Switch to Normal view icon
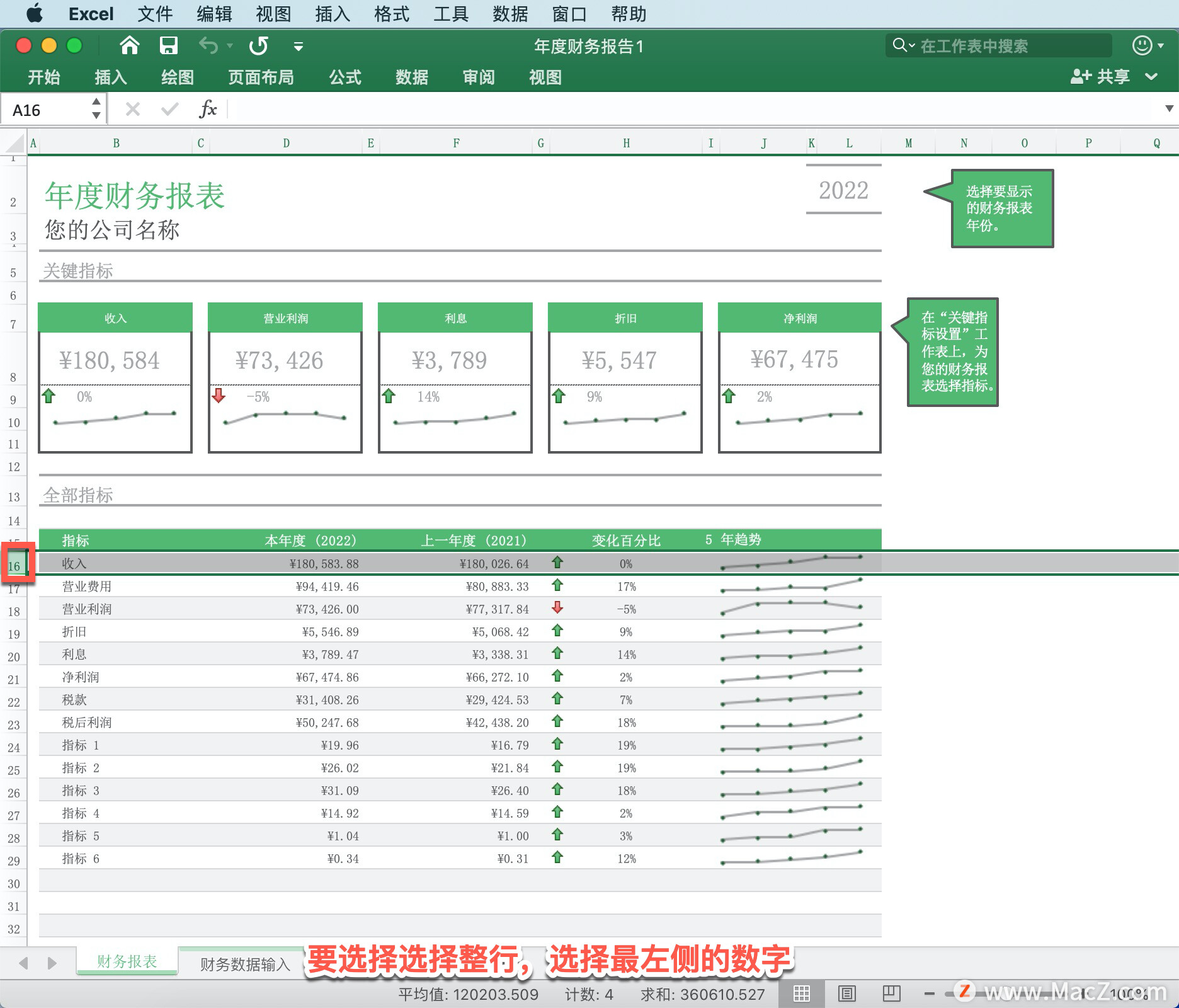The height and width of the screenshot is (1008, 1179). coord(801,994)
